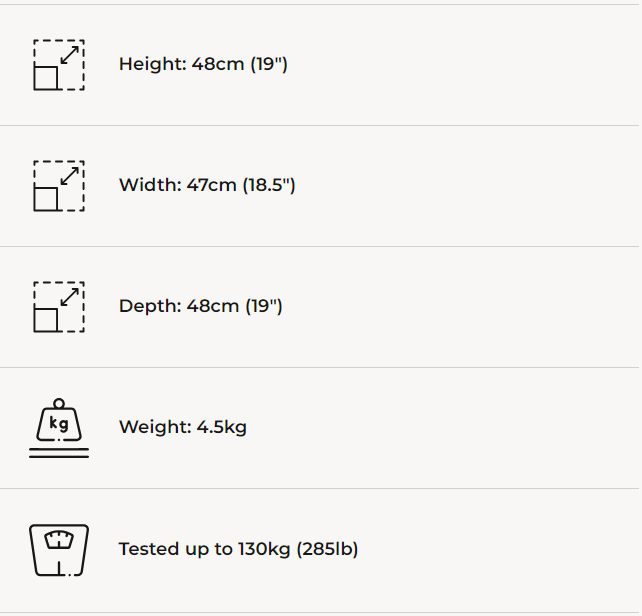Select the "Depth: 48cm (19")" text
Viewport: 642px width, 616px height.
(x=201, y=307)
